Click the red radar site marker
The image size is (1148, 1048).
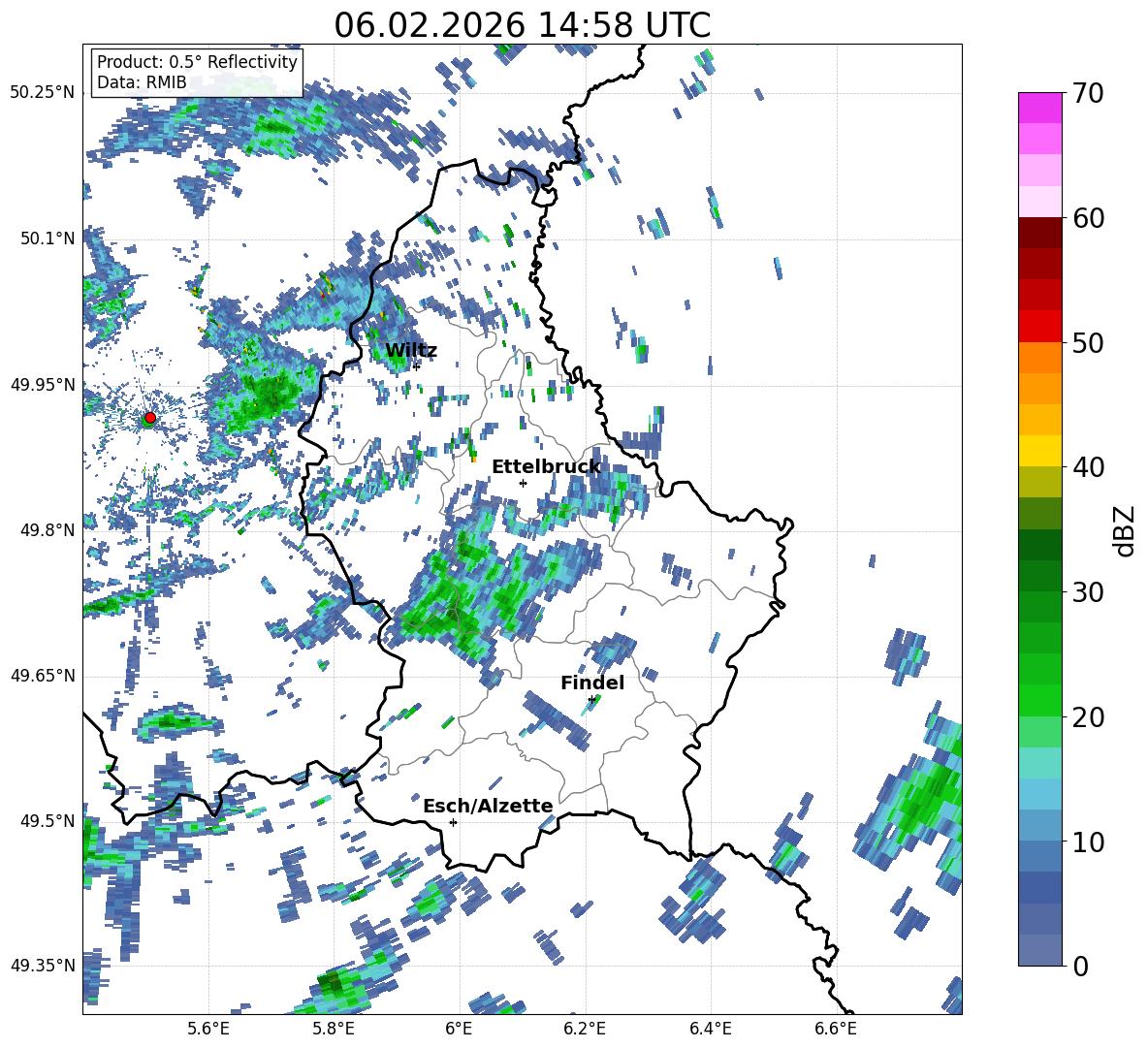[149, 418]
